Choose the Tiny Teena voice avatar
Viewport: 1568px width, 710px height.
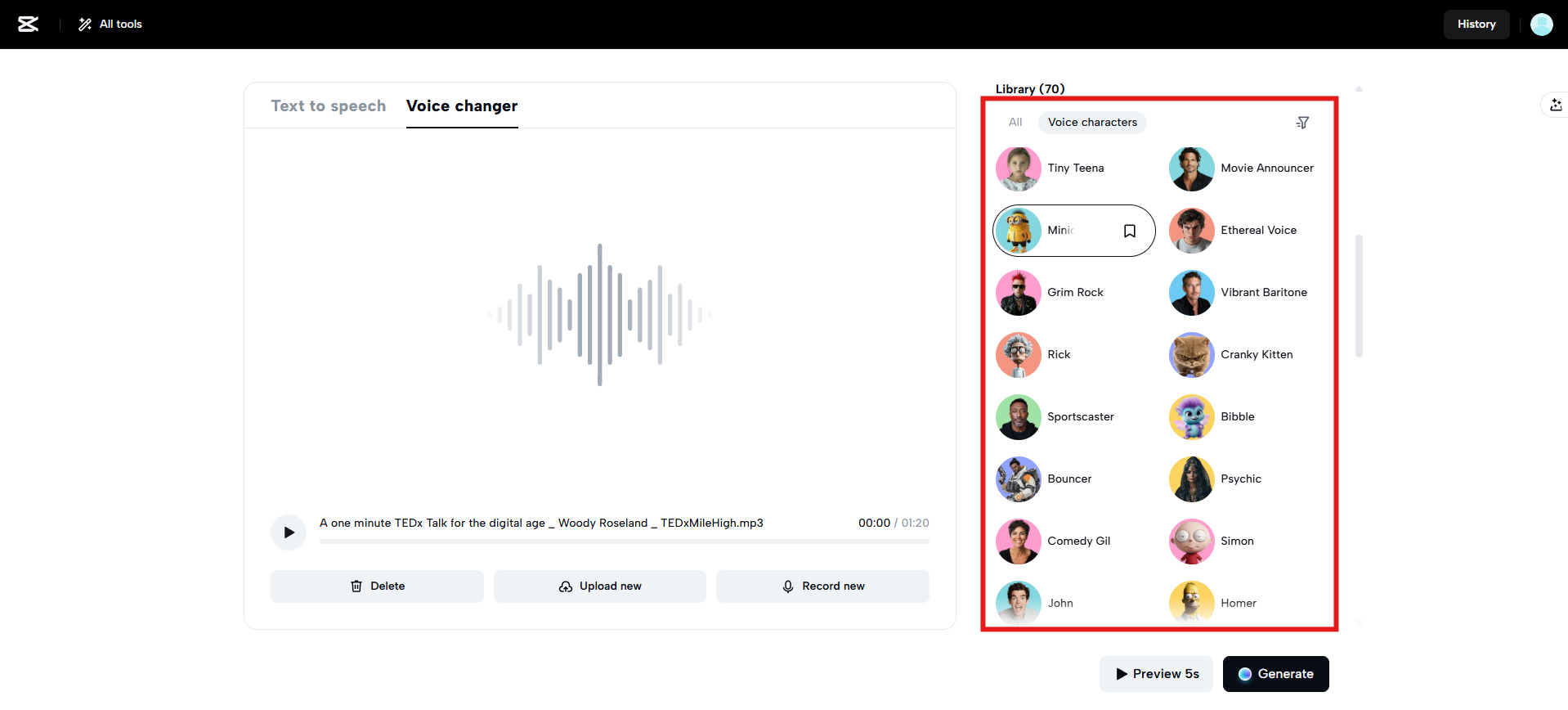point(1019,169)
